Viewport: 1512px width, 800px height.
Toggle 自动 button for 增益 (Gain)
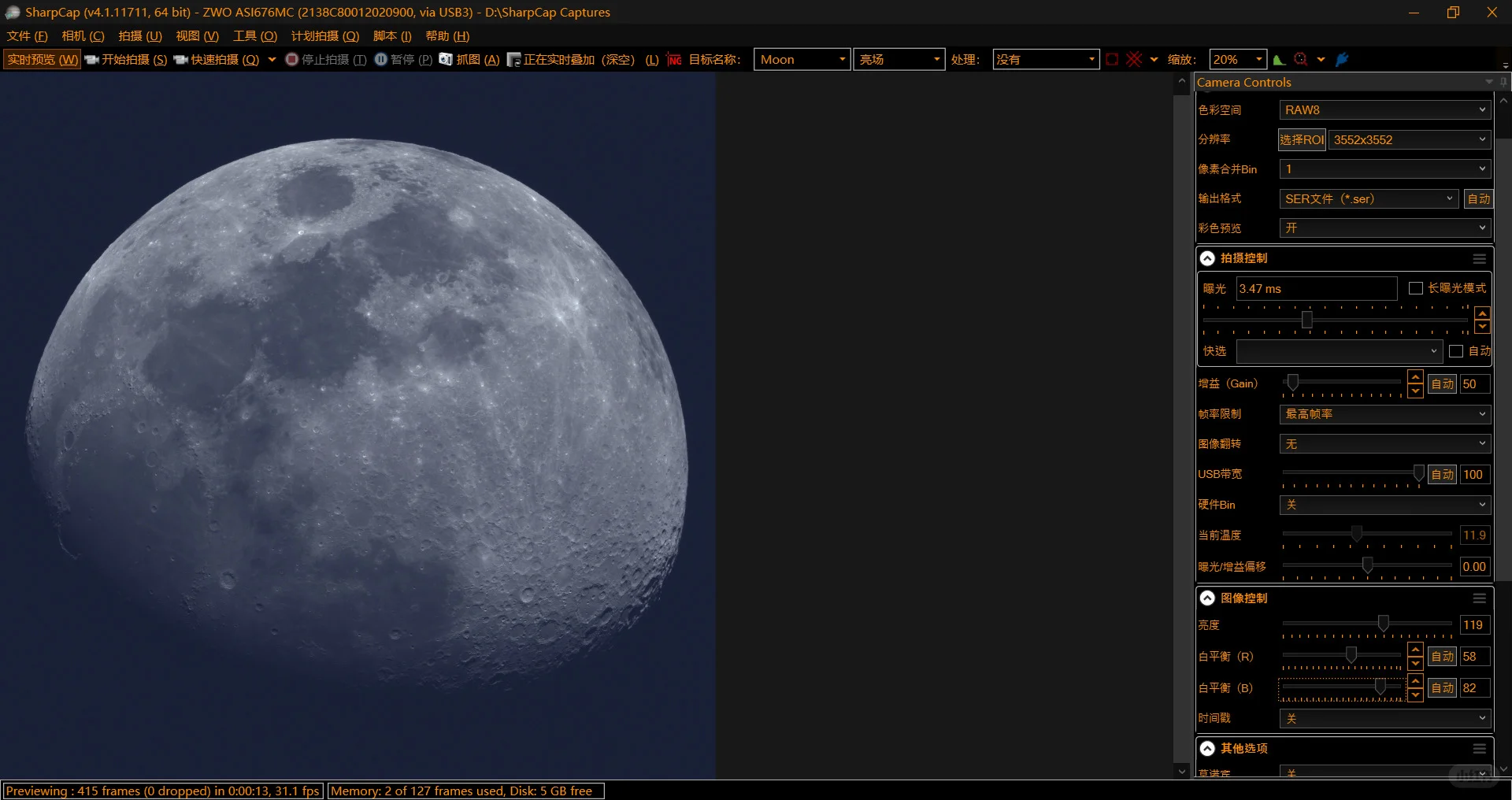pyautogui.click(x=1442, y=384)
